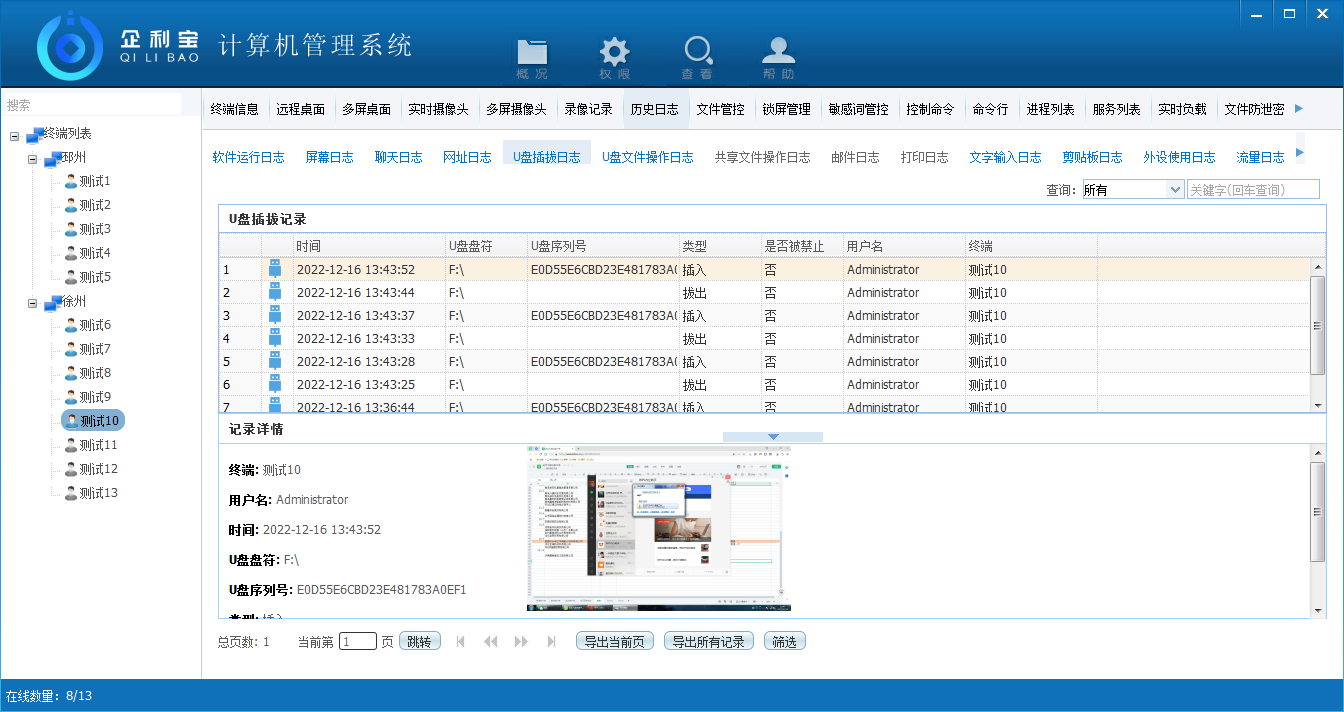
Task: Click the 导出所有记录 button
Action: point(708,642)
